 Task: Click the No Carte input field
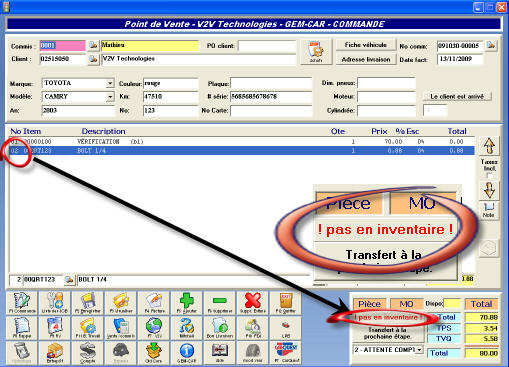coord(271,111)
